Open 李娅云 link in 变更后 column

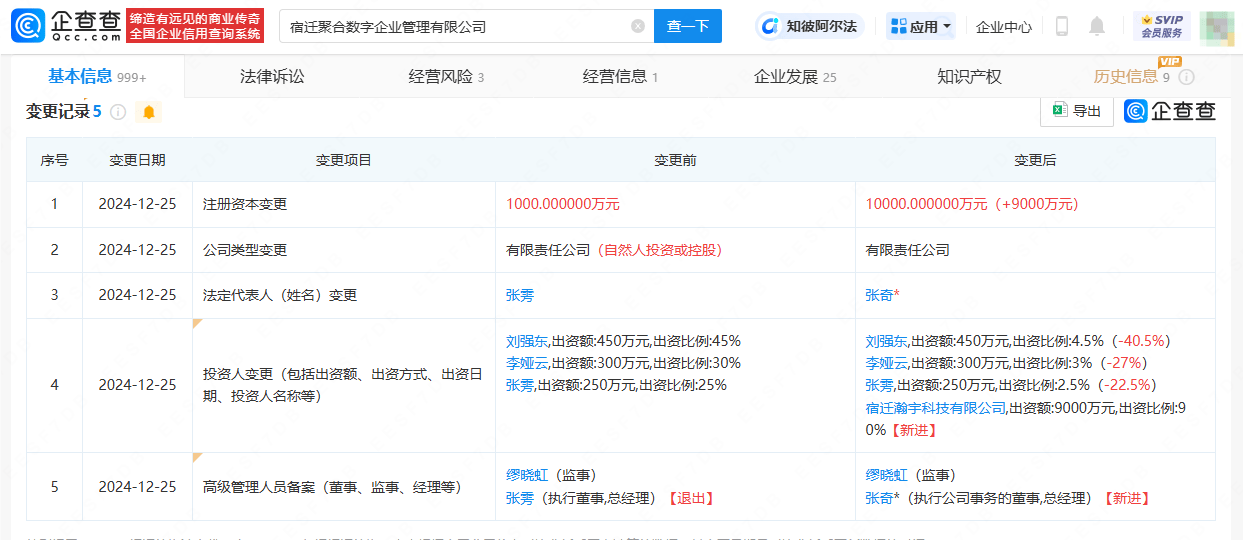[x=887, y=362]
